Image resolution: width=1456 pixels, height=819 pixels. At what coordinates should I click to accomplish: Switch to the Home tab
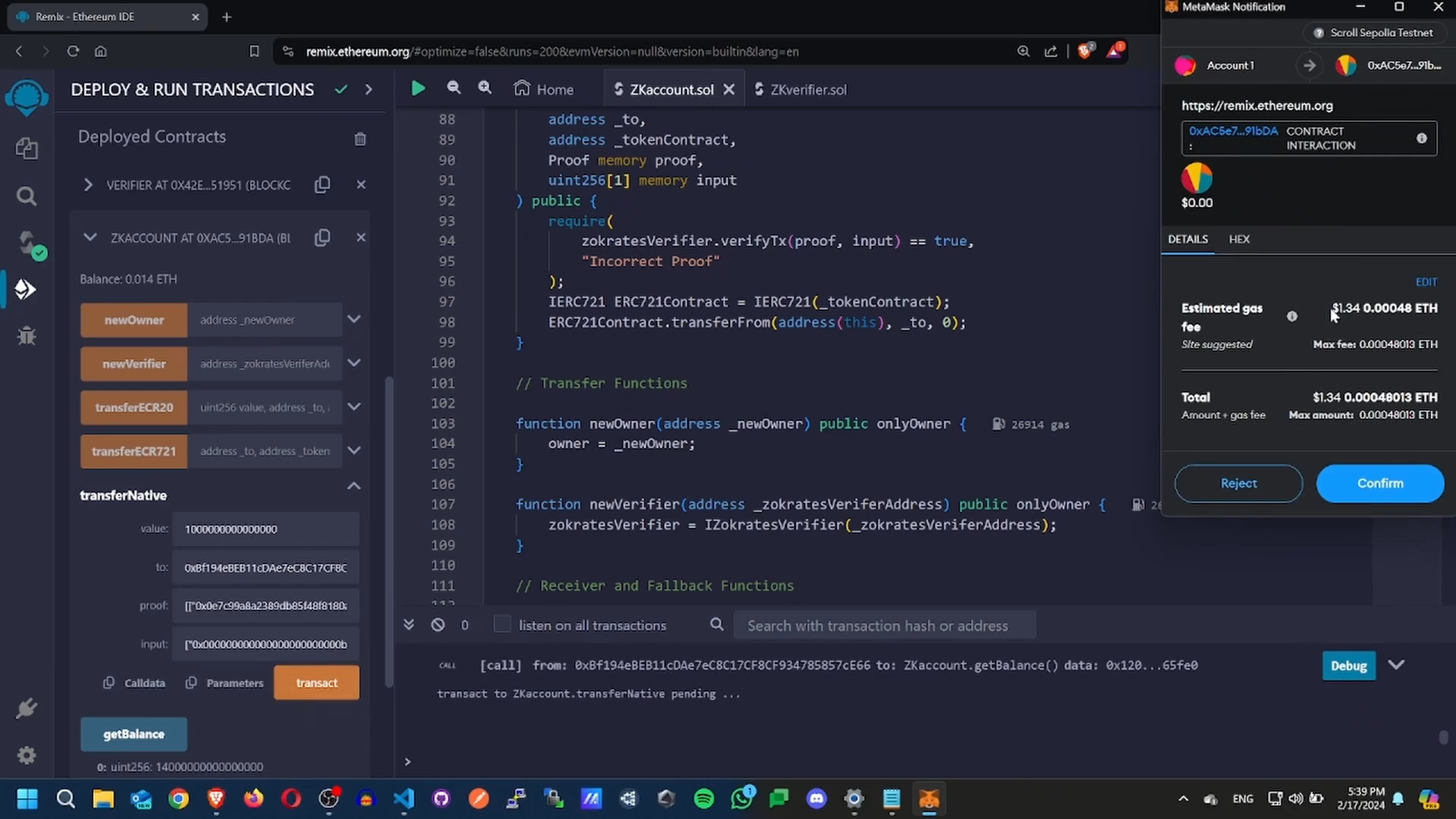click(544, 89)
